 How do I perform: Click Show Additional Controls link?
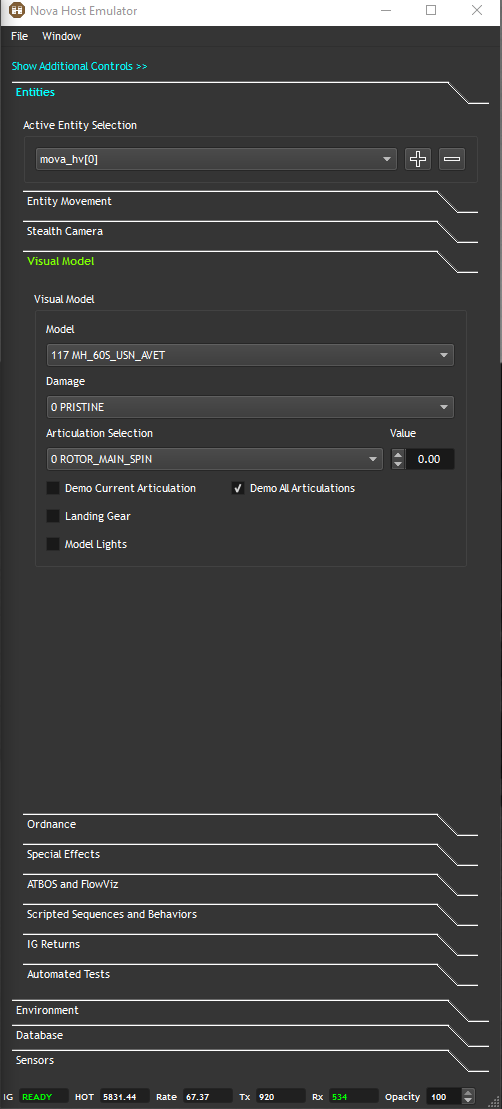pyautogui.click(x=79, y=66)
